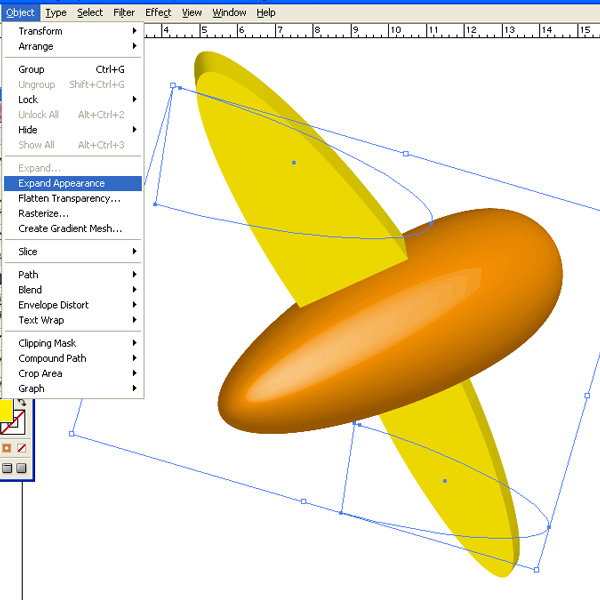Expand the Graph submenu
This screenshot has width=600, height=600.
click(73, 388)
